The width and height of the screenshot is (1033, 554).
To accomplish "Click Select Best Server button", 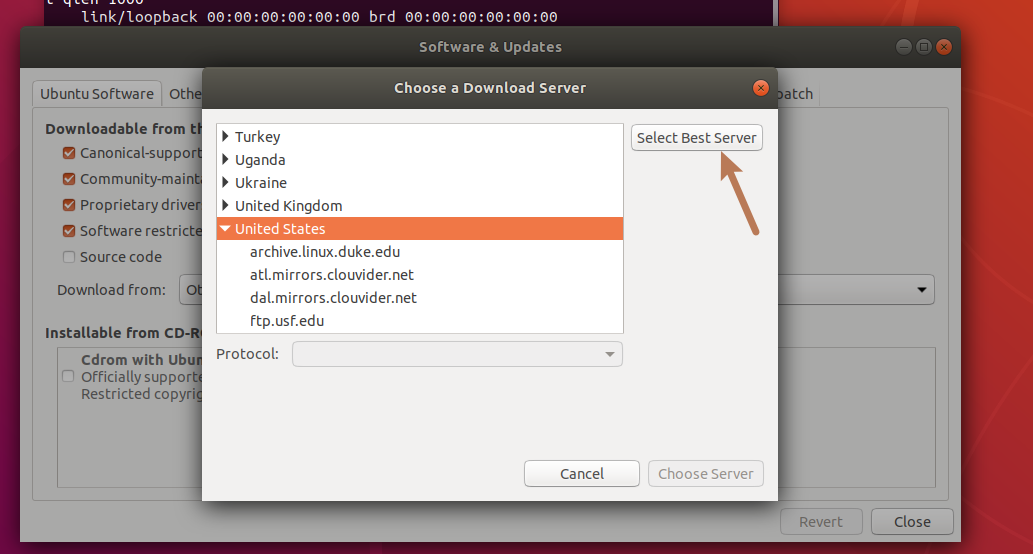I will click(x=696, y=138).
